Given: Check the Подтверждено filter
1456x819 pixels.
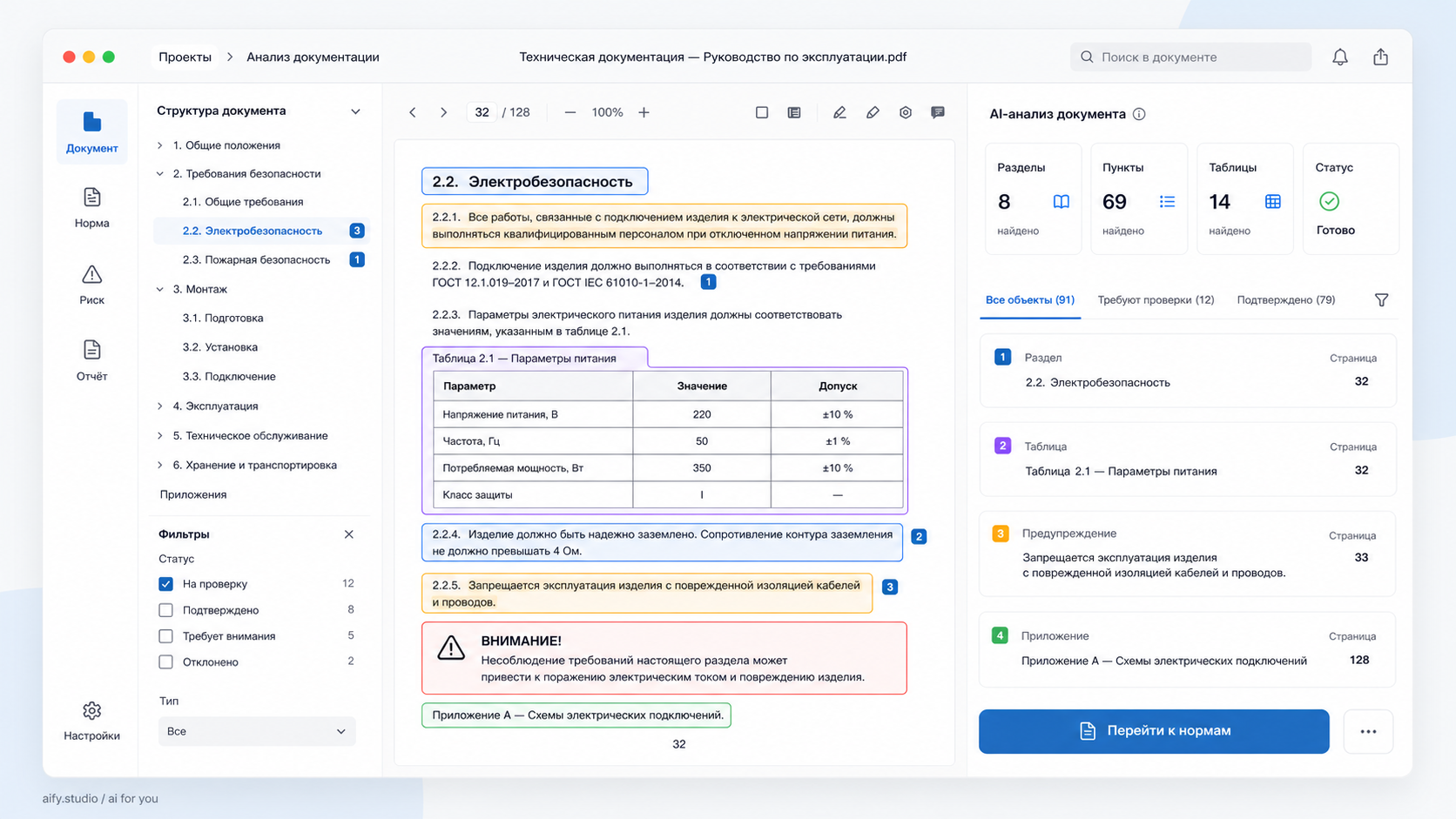Looking at the screenshot, I should [x=165, y=610].
